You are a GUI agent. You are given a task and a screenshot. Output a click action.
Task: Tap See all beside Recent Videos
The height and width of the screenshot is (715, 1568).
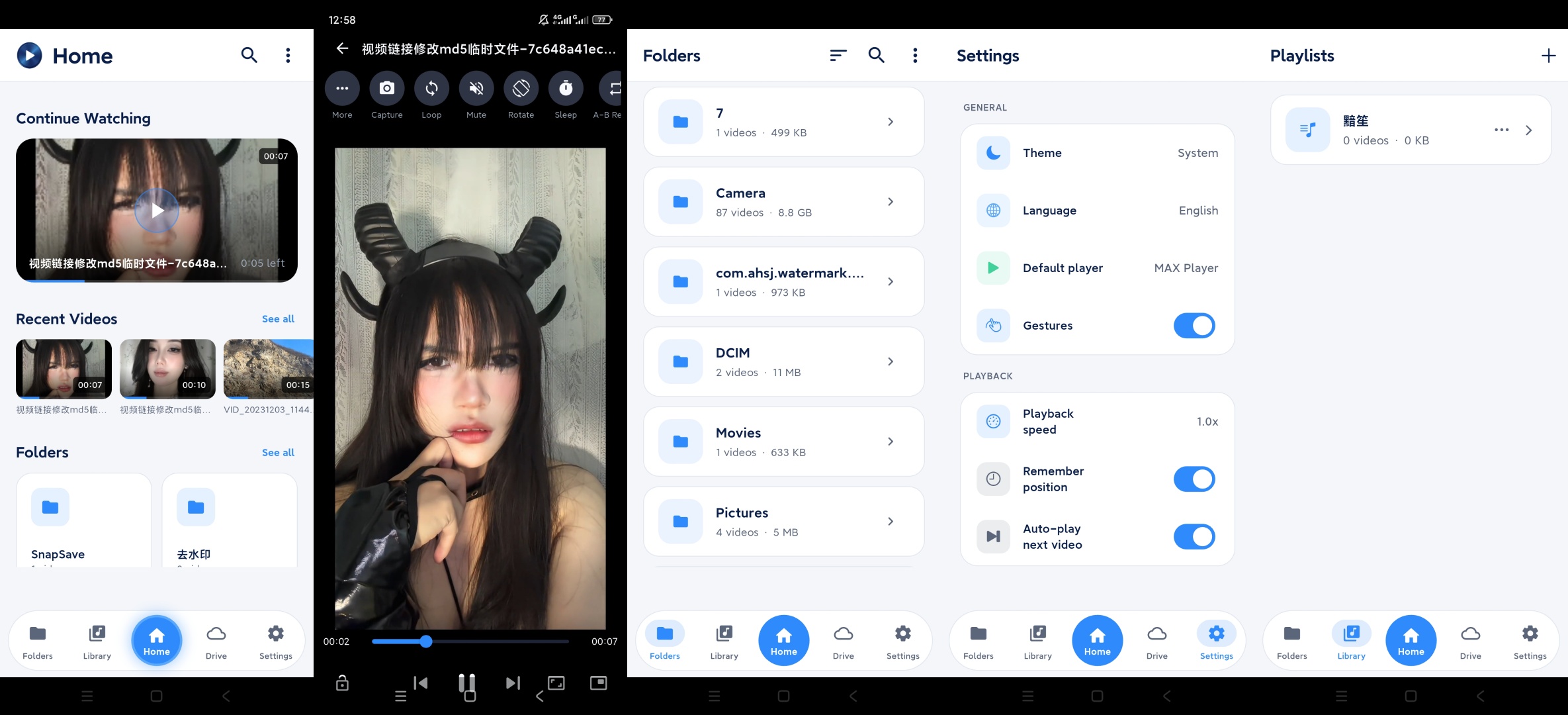[x=278, y=319]
